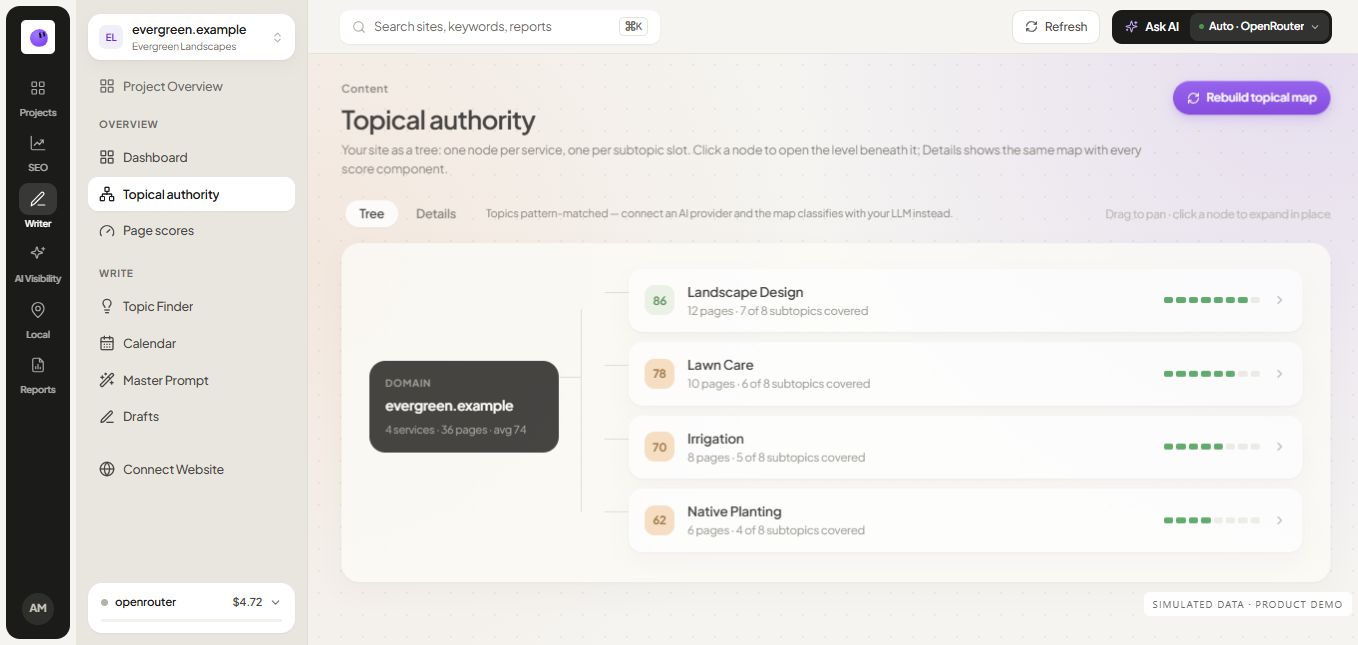Click "8 pages · 5 of 8 subtopics covered"
This screenshot has width=1358, height=645.
coord(776,458)
